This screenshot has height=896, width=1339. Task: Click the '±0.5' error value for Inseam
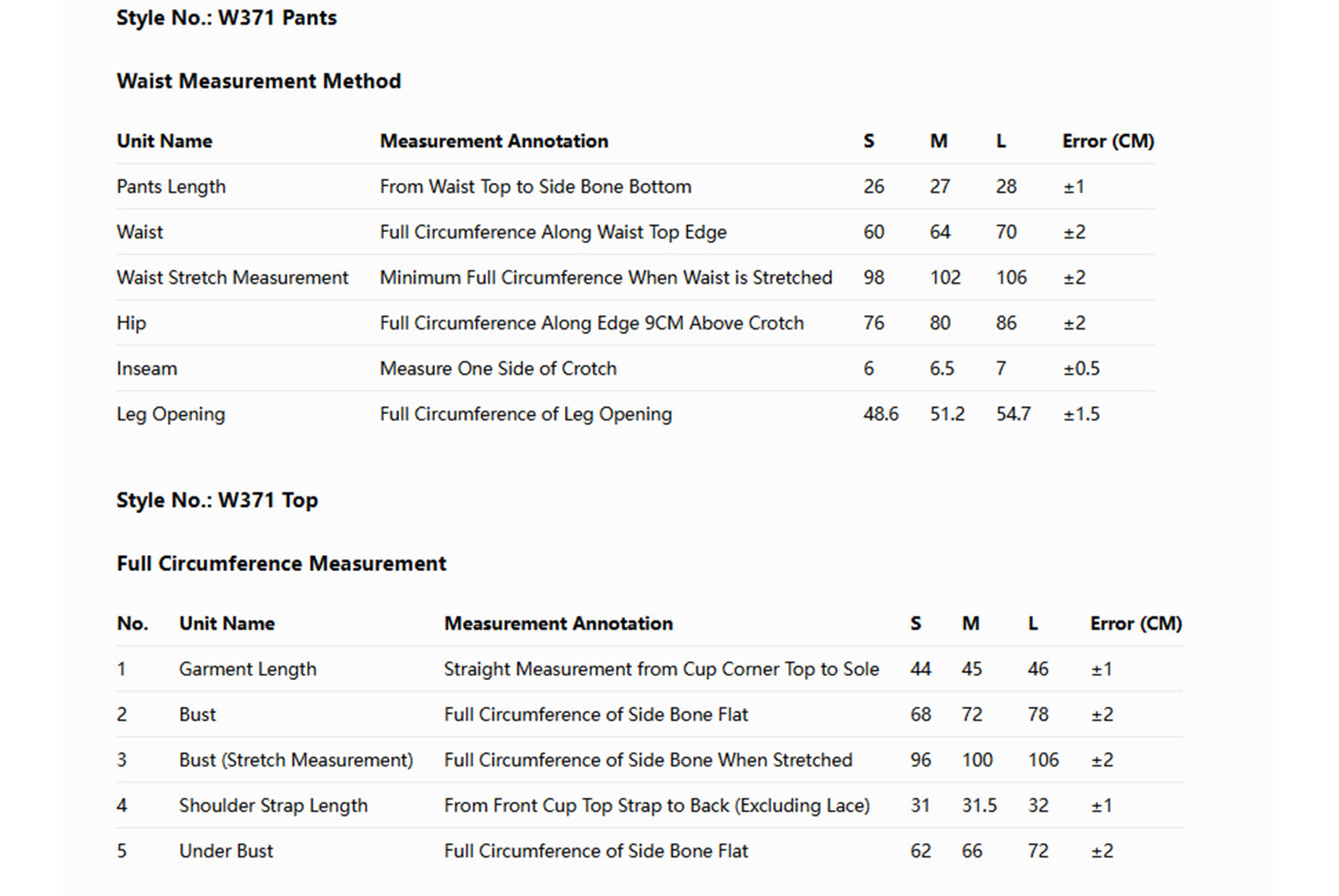pyautogui.click(x=1081, y=369)
